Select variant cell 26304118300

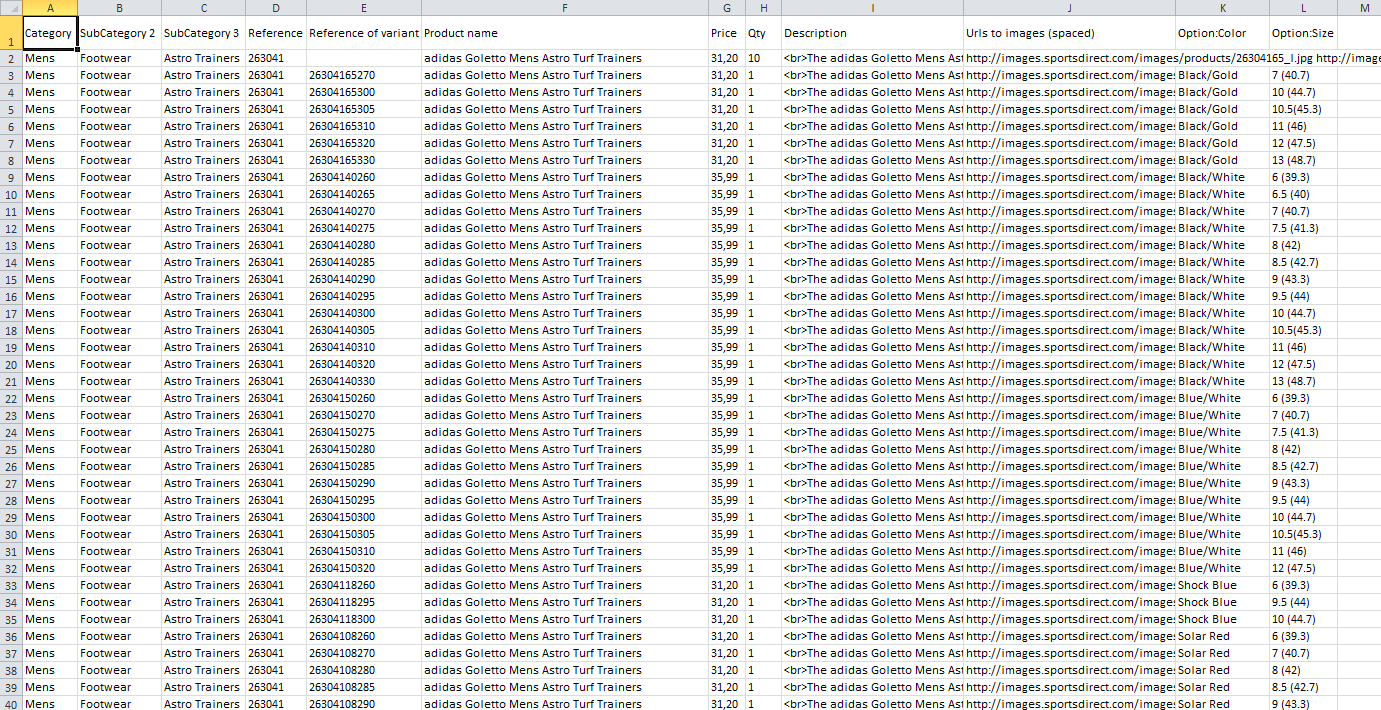click(364, 620)
